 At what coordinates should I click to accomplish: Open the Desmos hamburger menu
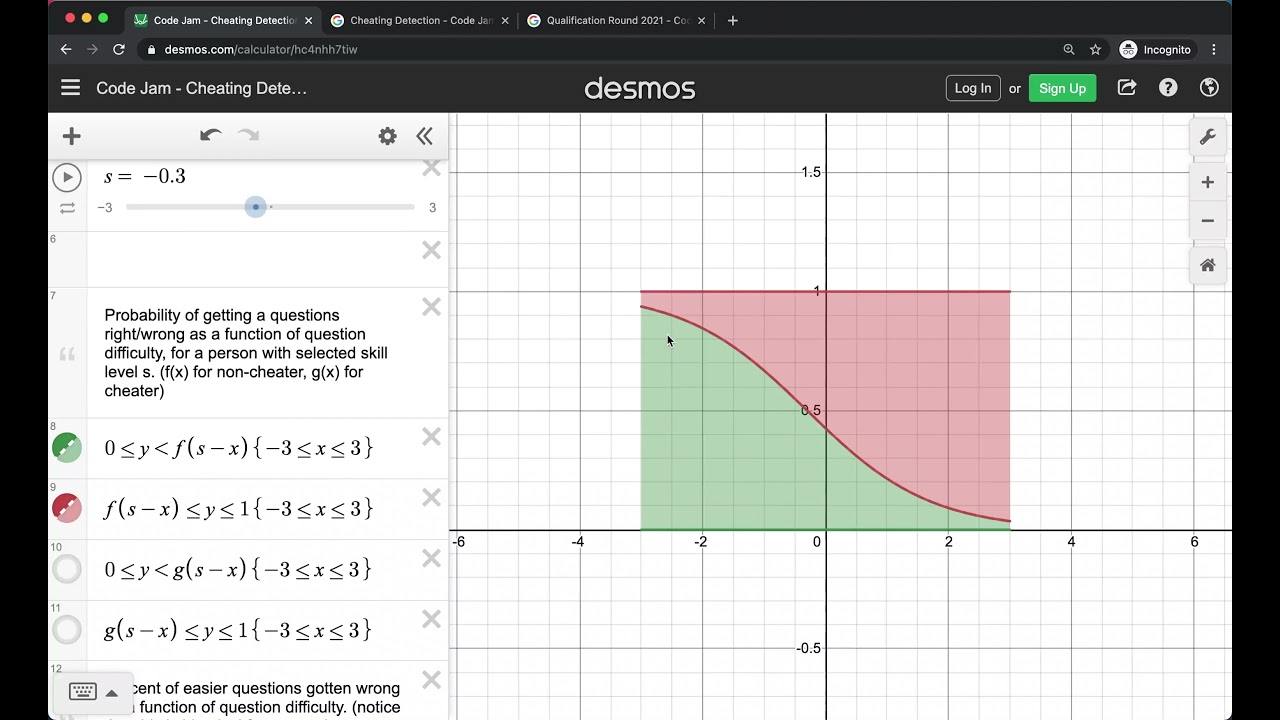point(70,88)
